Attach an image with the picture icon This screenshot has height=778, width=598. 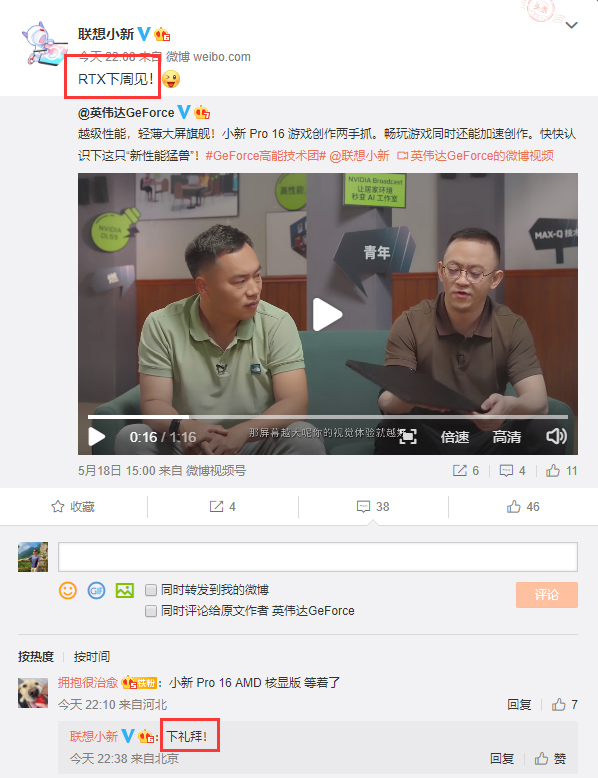125,590
